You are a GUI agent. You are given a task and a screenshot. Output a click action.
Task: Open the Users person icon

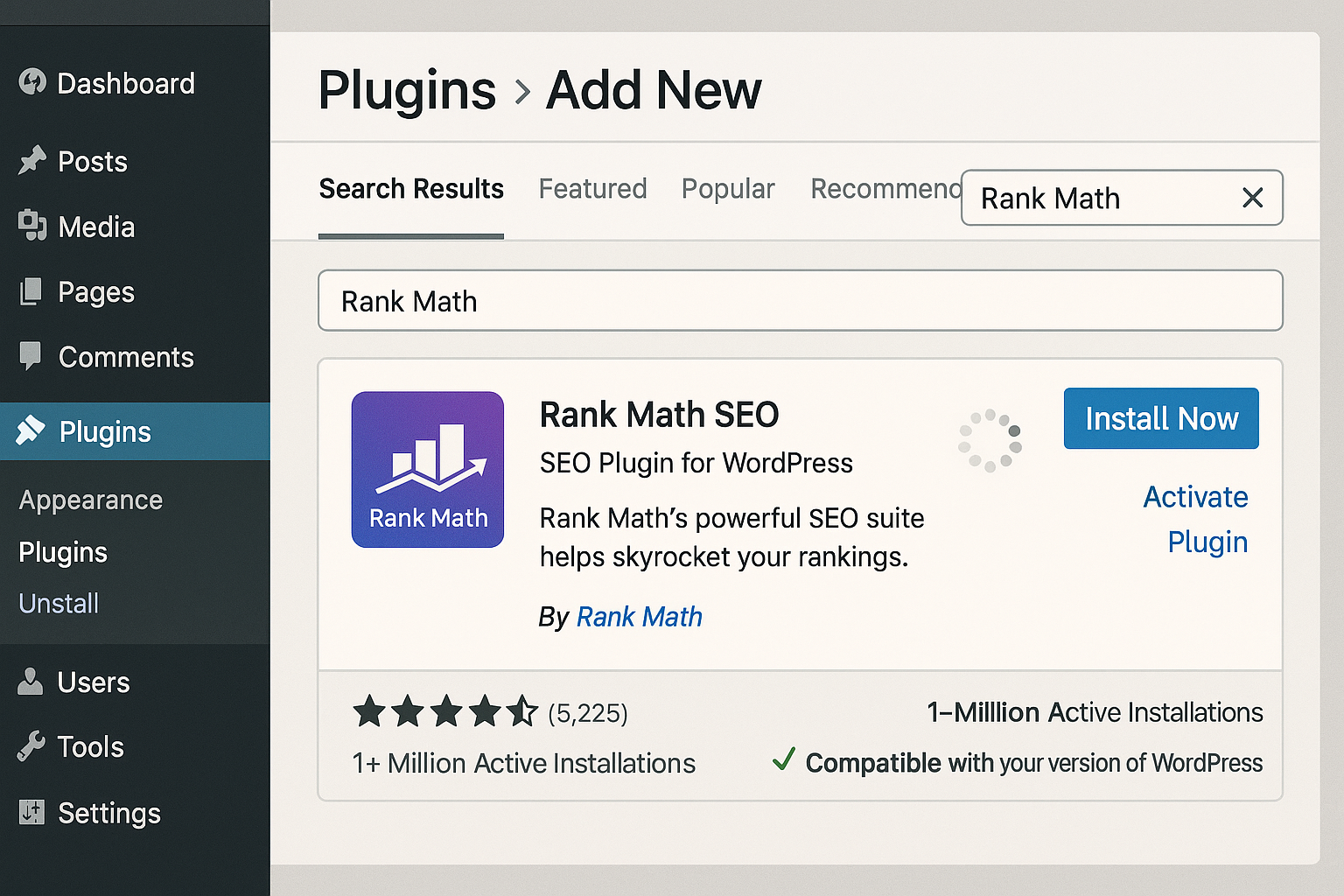point(31,681)
